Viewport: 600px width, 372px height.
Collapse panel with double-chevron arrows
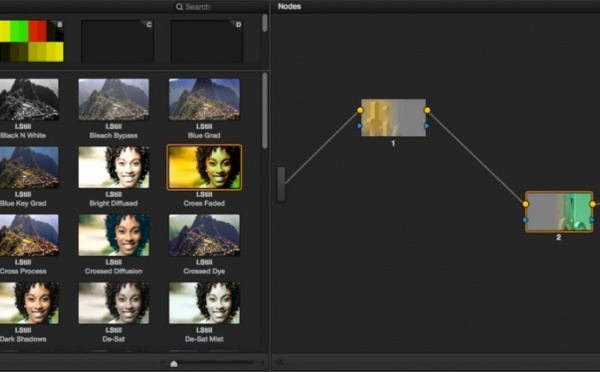[279, 362]
